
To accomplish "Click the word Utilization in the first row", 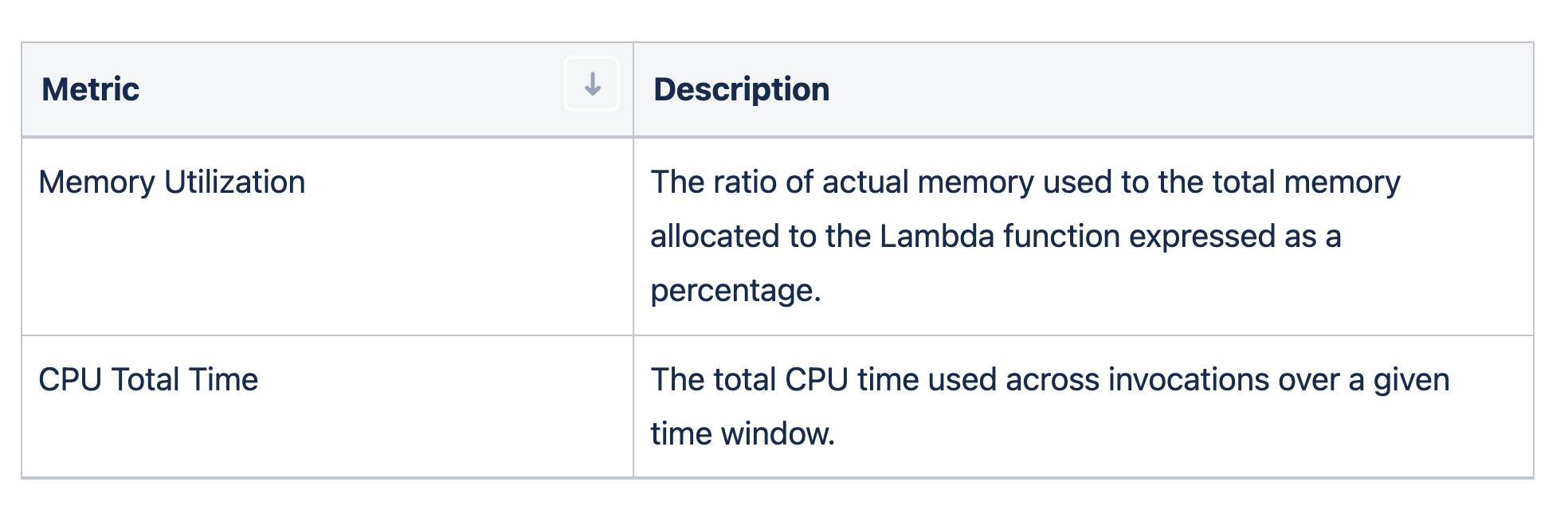I will pyautogui.click(x=234, y=182).
